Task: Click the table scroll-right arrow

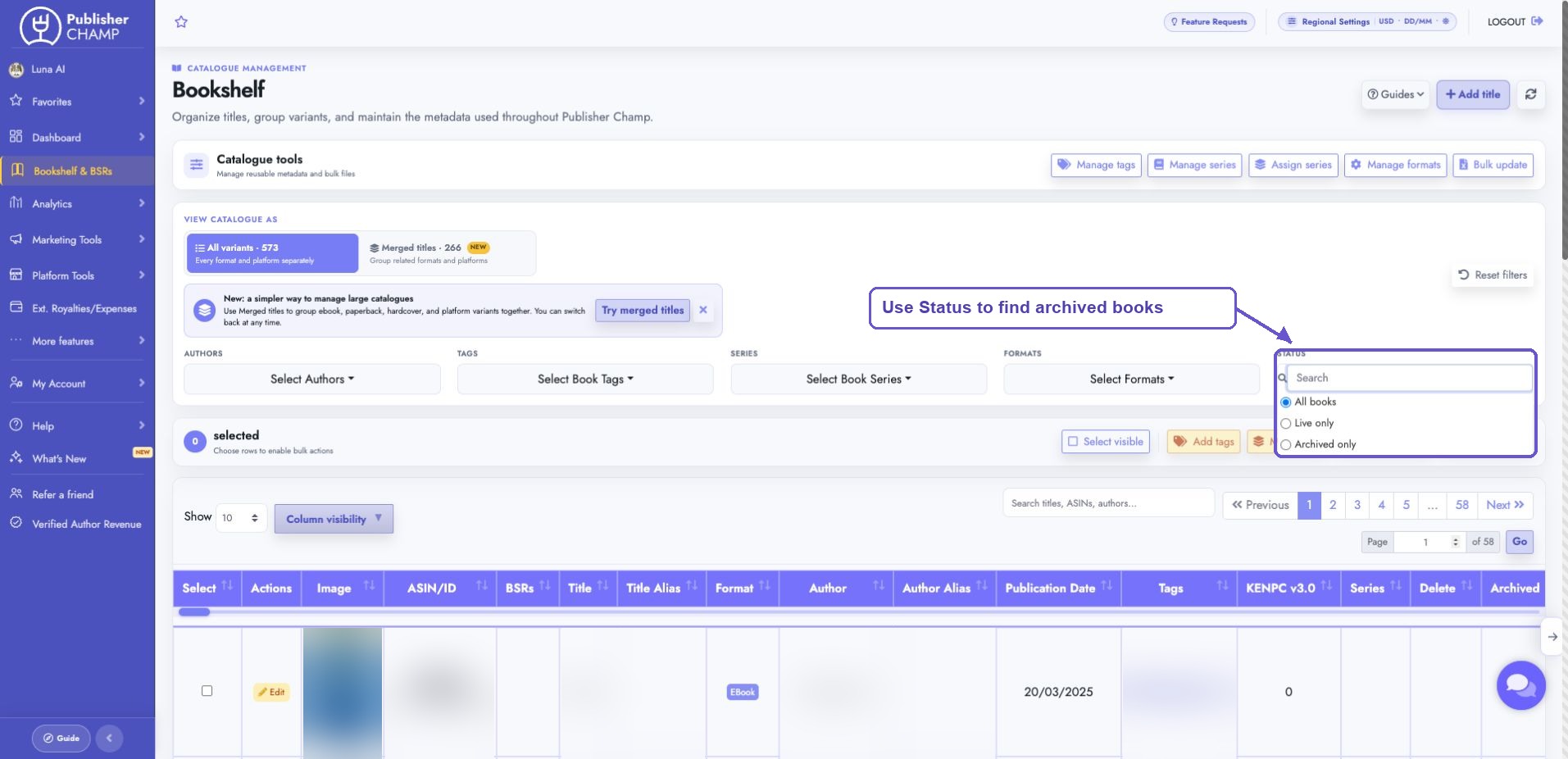Action: click(x=1552, y=637)
